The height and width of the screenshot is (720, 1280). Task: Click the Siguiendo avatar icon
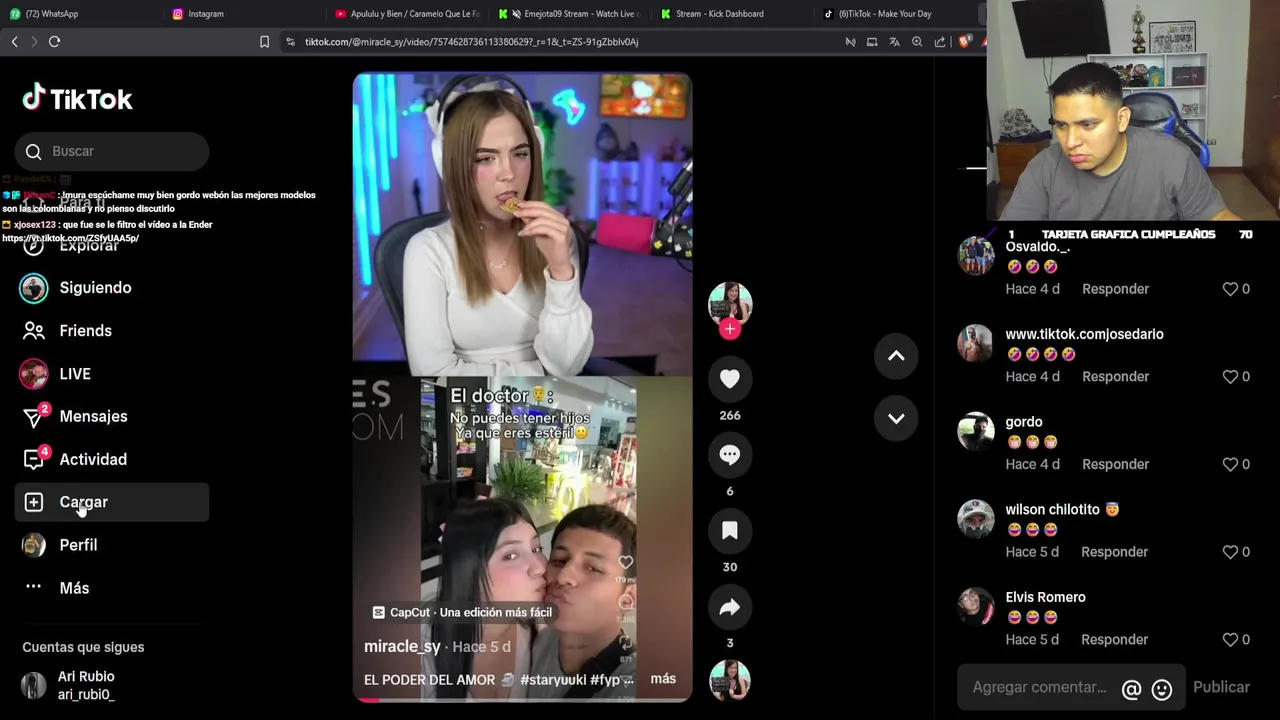34,288
